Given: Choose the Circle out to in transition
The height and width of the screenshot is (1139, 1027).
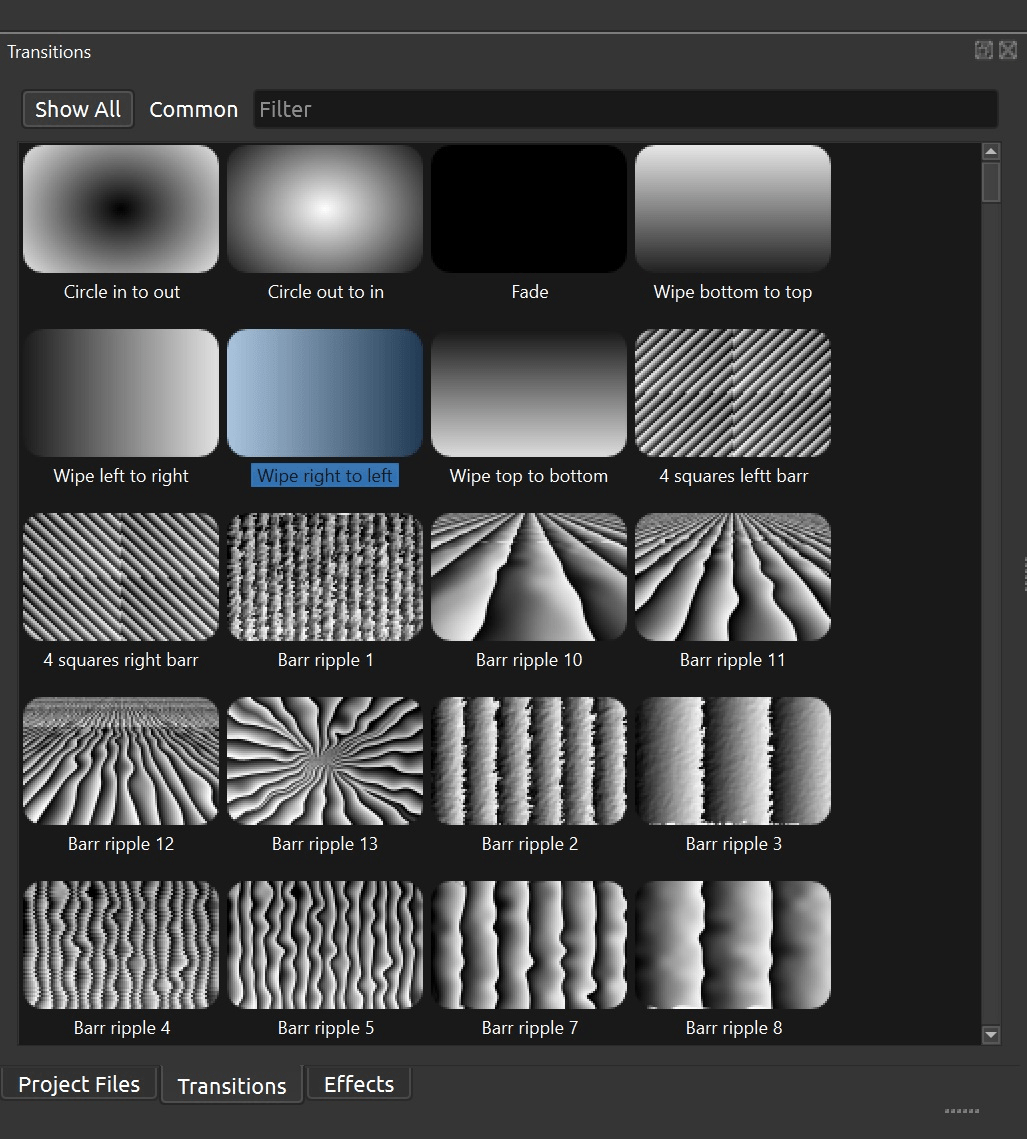Looking at the screenshot, I should coord(325,209).
